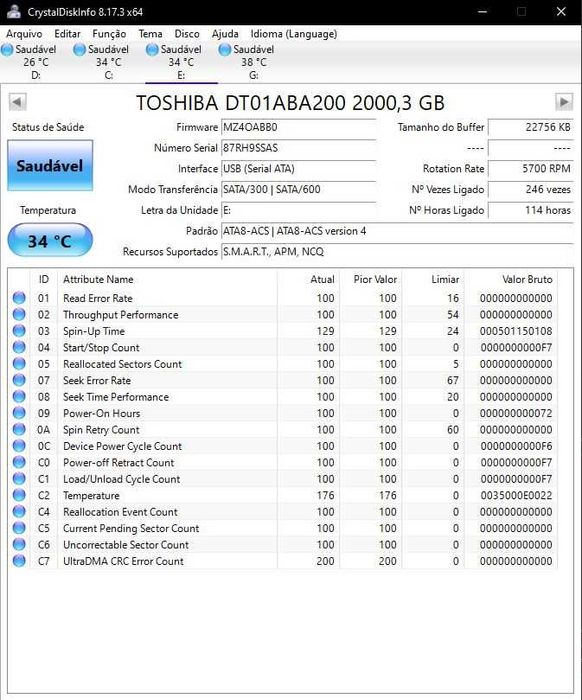Click status orb for Device Power Cycle Count
This screenshot has width=582, height=700.
[19, 446]
